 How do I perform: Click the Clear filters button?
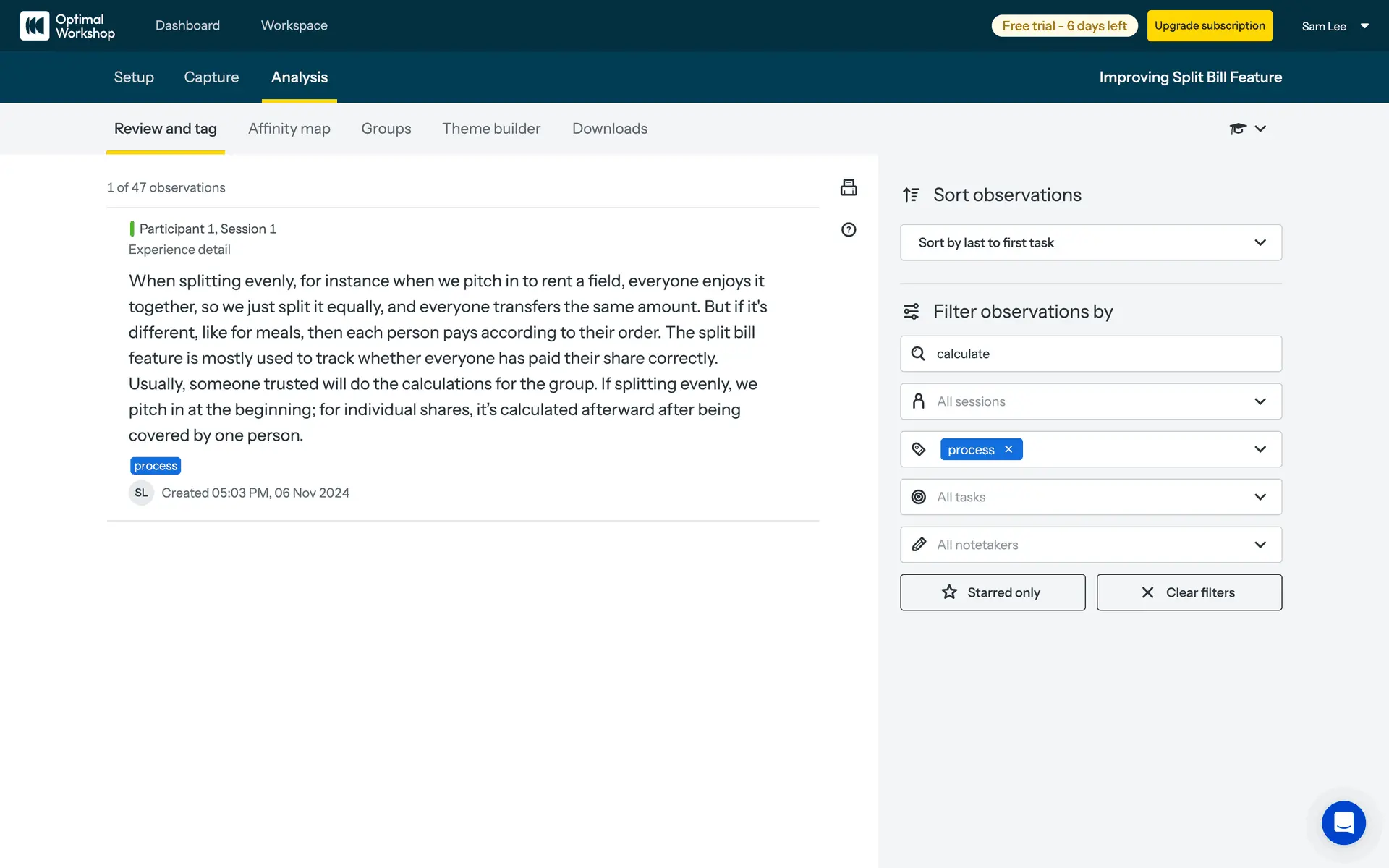pos(1189,592)
